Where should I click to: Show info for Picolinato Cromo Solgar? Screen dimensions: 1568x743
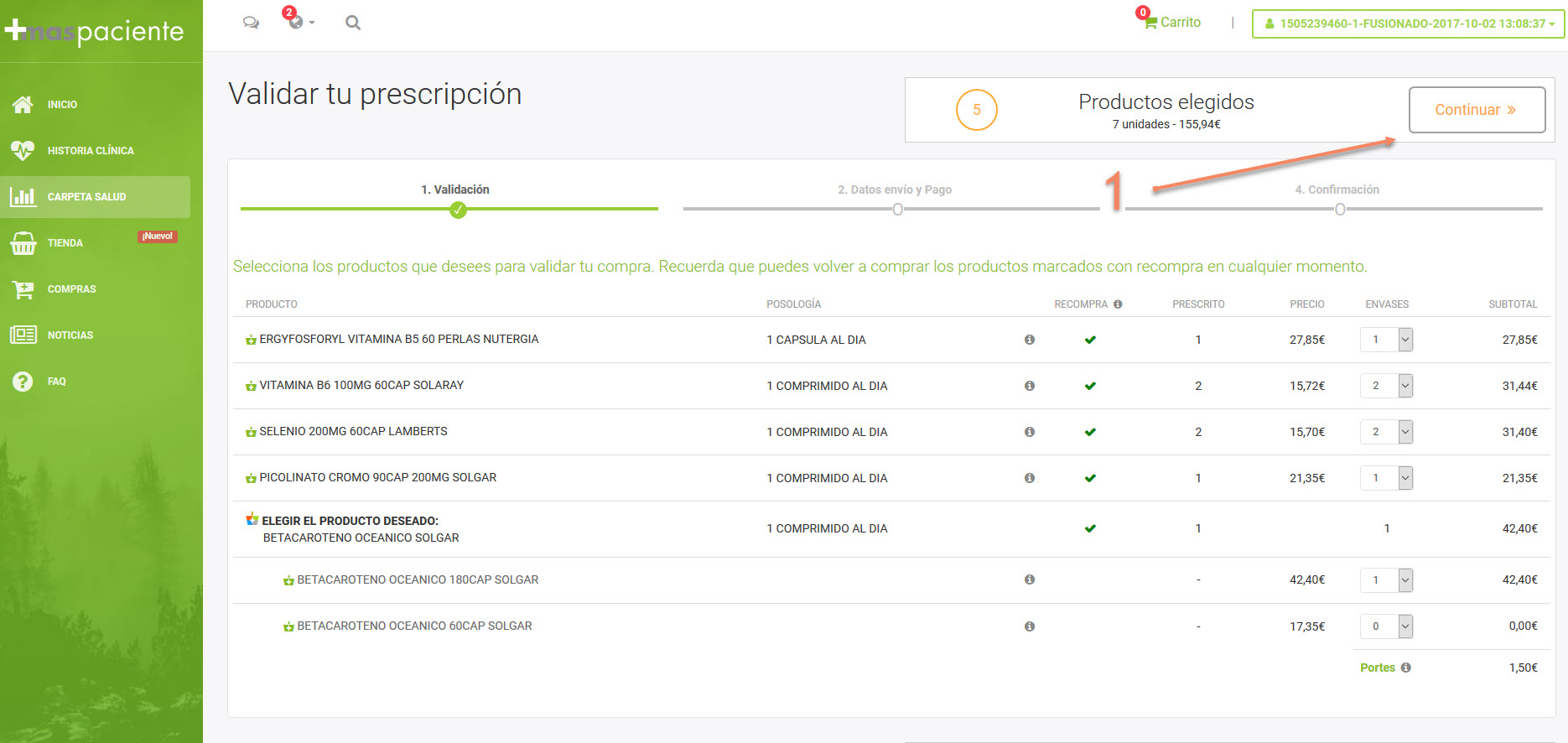click(x=1030, y=478)
